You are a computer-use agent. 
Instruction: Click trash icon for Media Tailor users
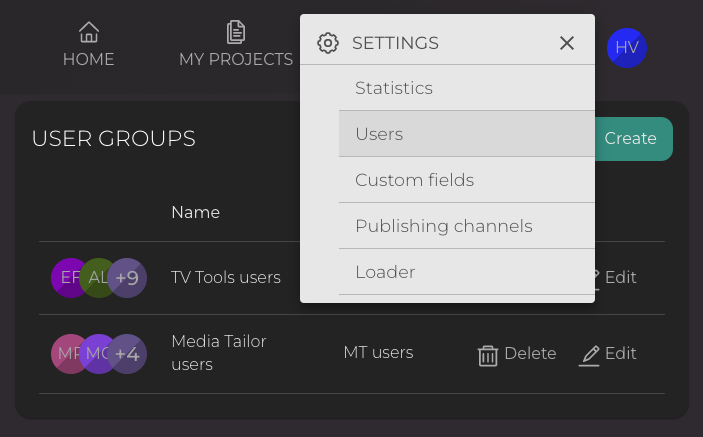(x=488, y=354)
